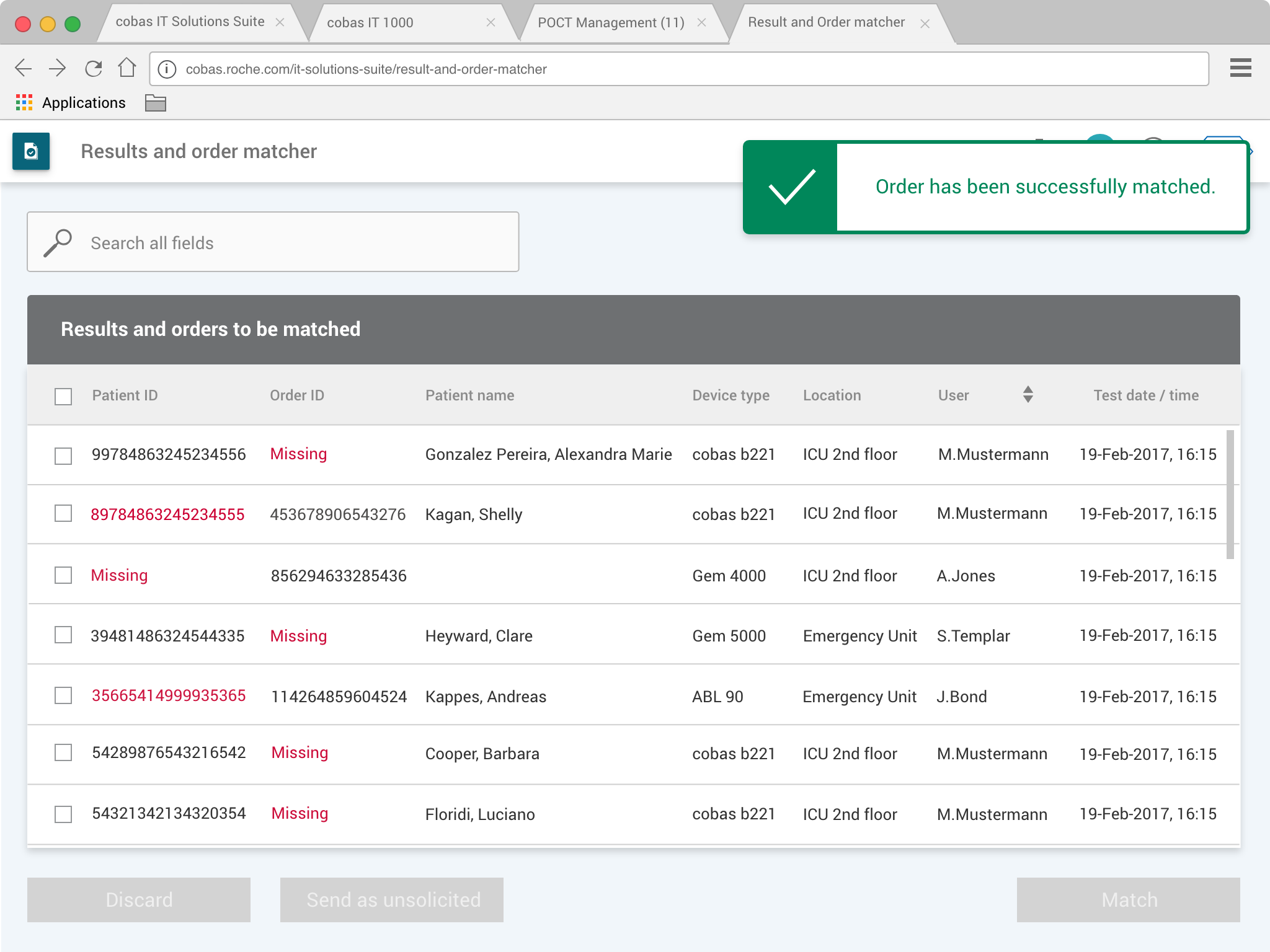This screenshot has width=1270, height=952.
Task: Open the bookmarks folder icon
Action: tap(155, 103)
